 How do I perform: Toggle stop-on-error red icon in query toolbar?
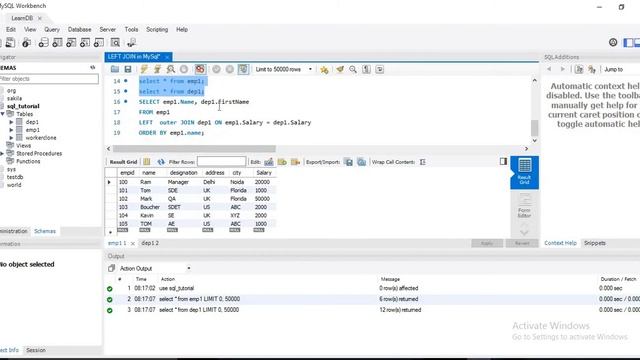point(200,69)
